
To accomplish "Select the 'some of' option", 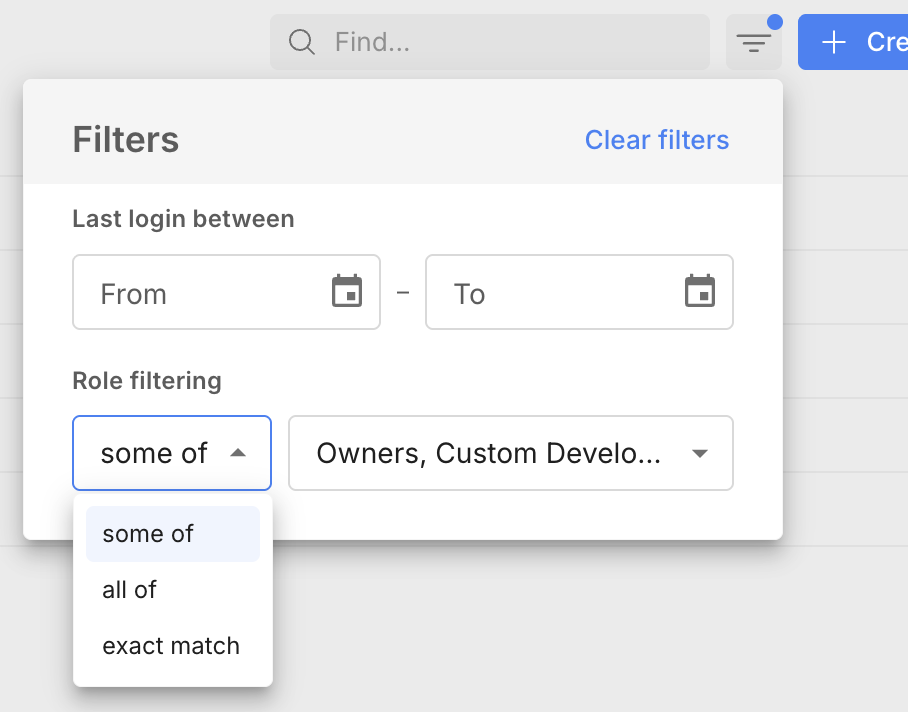I will [148, 534].
